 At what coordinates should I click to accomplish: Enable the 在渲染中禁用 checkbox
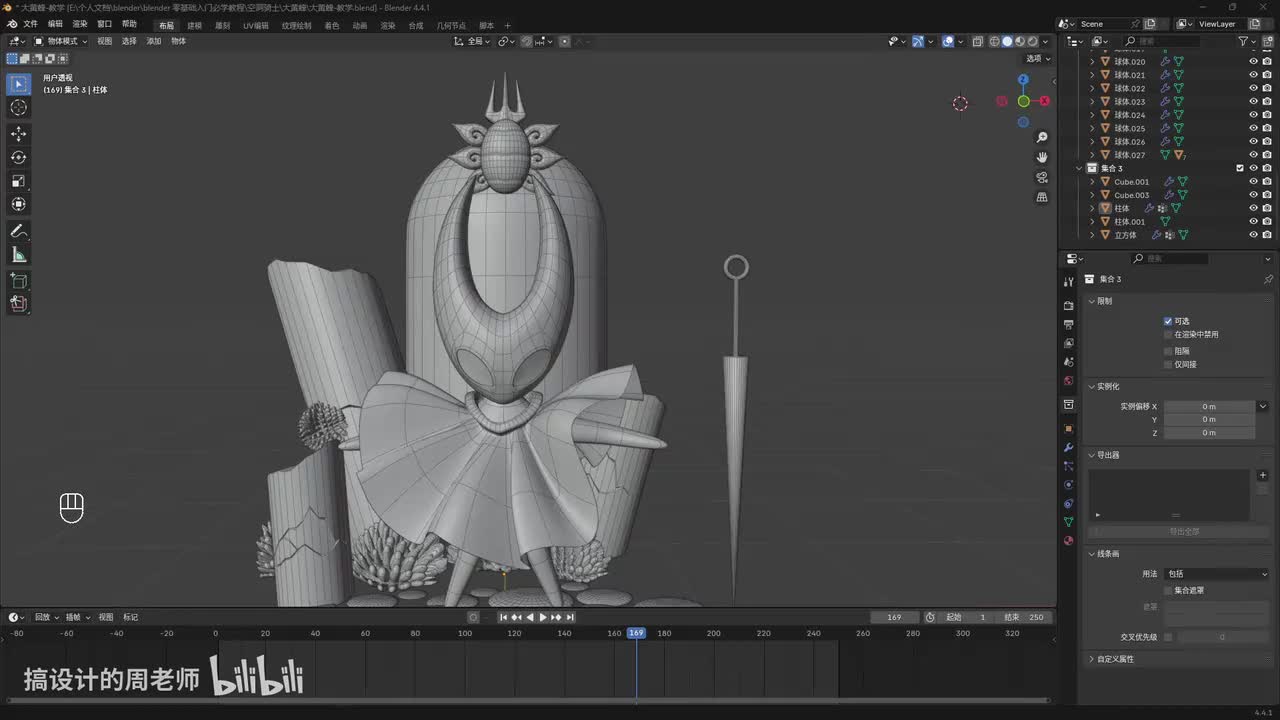[1168, 335]
